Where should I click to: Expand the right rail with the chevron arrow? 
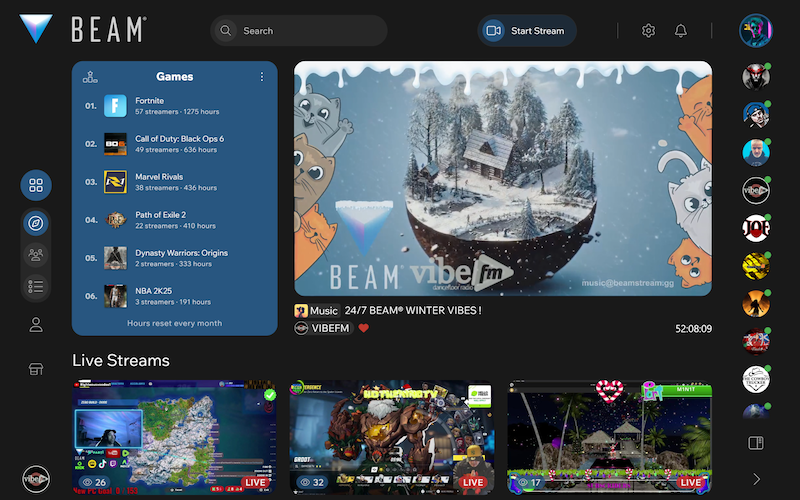pyautogui.click(x=756, y=479)
